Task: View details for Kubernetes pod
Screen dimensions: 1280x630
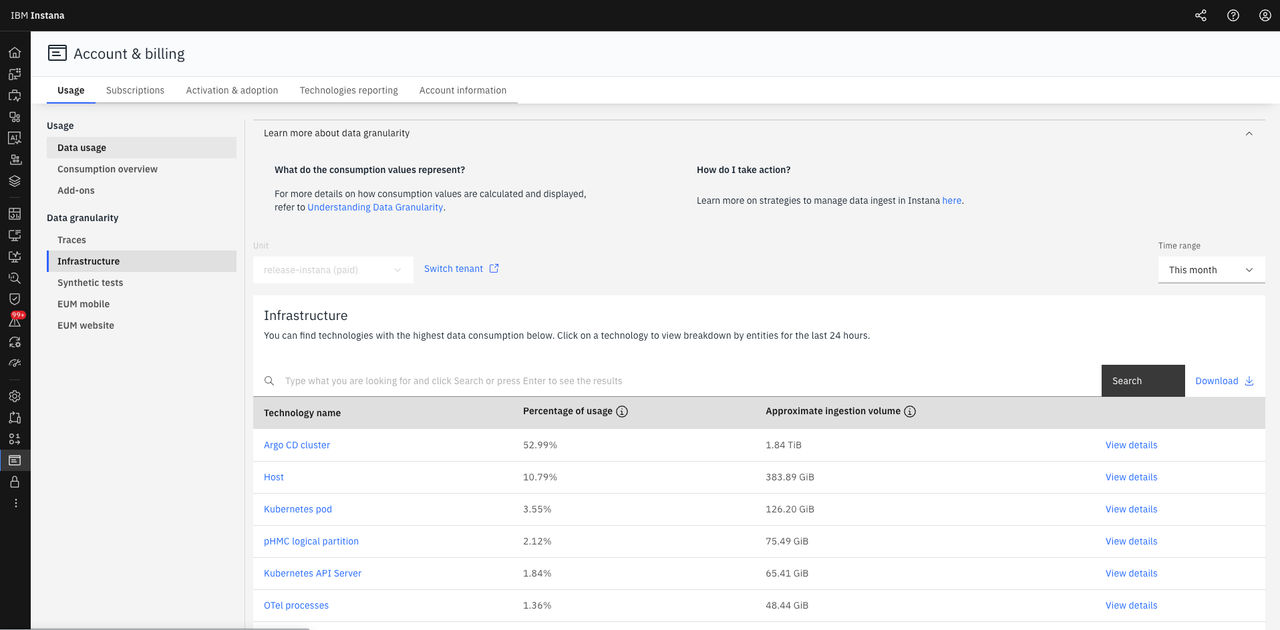Action: 1131,509
